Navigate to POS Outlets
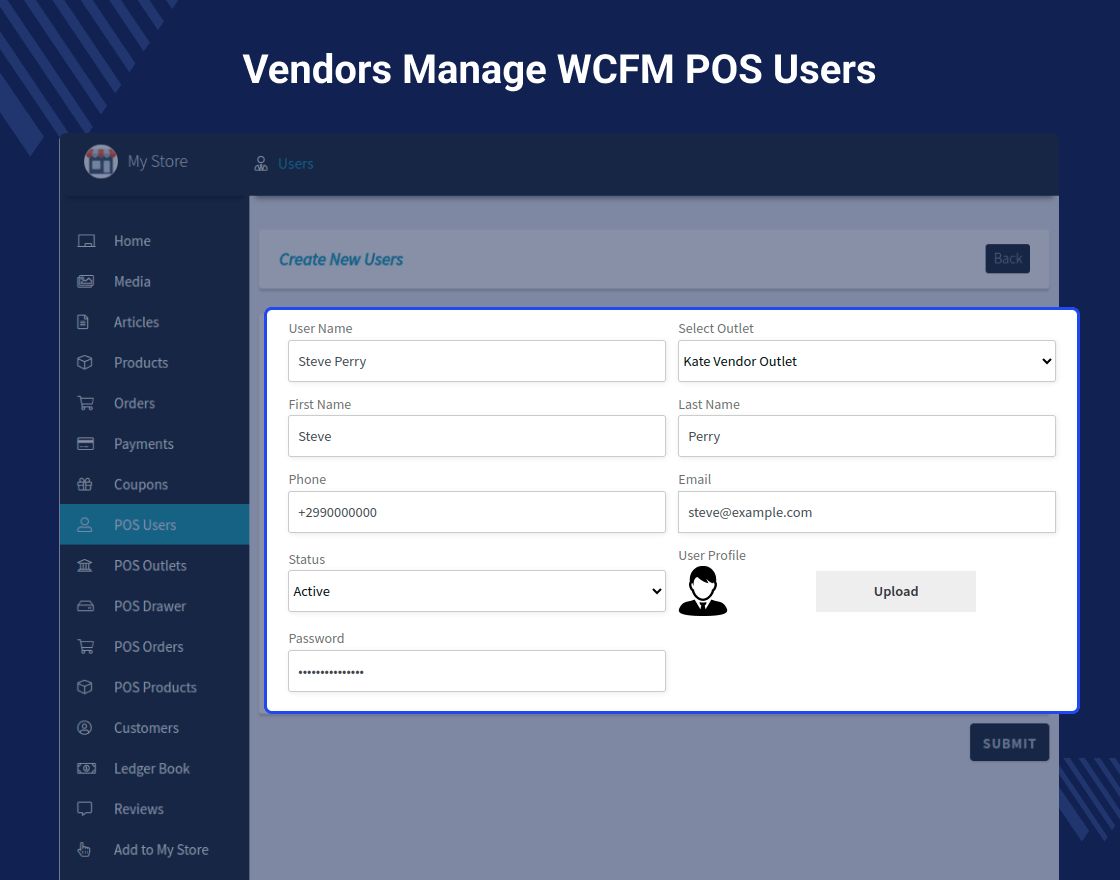 [155, 565]
